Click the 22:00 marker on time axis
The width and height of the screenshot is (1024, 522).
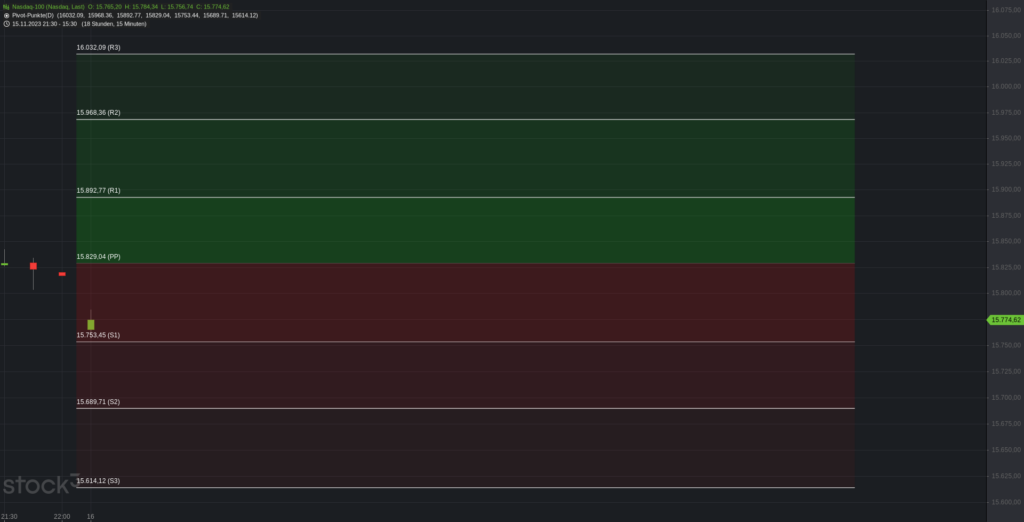pos(61,517)
